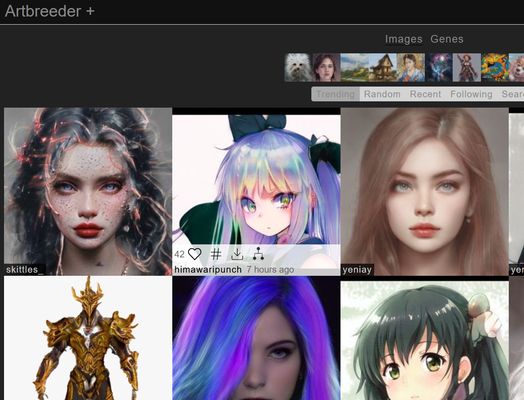Click the '7 hours ago' timestamp
The width and height of the screenshot is (524, 400).
click(270, 270)
